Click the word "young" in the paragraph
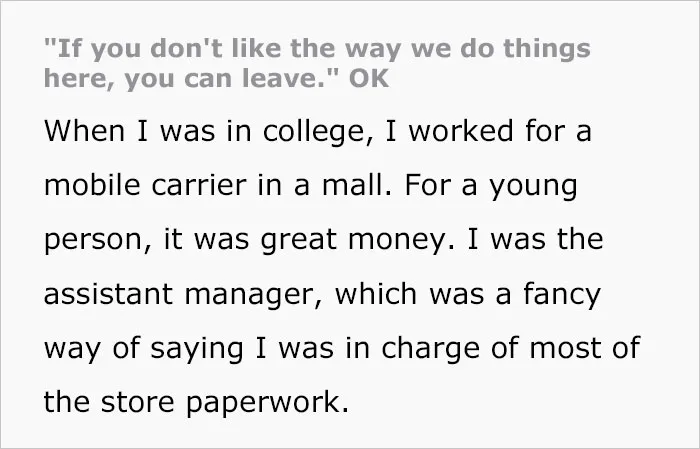700x449 pixels. pyautogui.click(x=533, y=187)
